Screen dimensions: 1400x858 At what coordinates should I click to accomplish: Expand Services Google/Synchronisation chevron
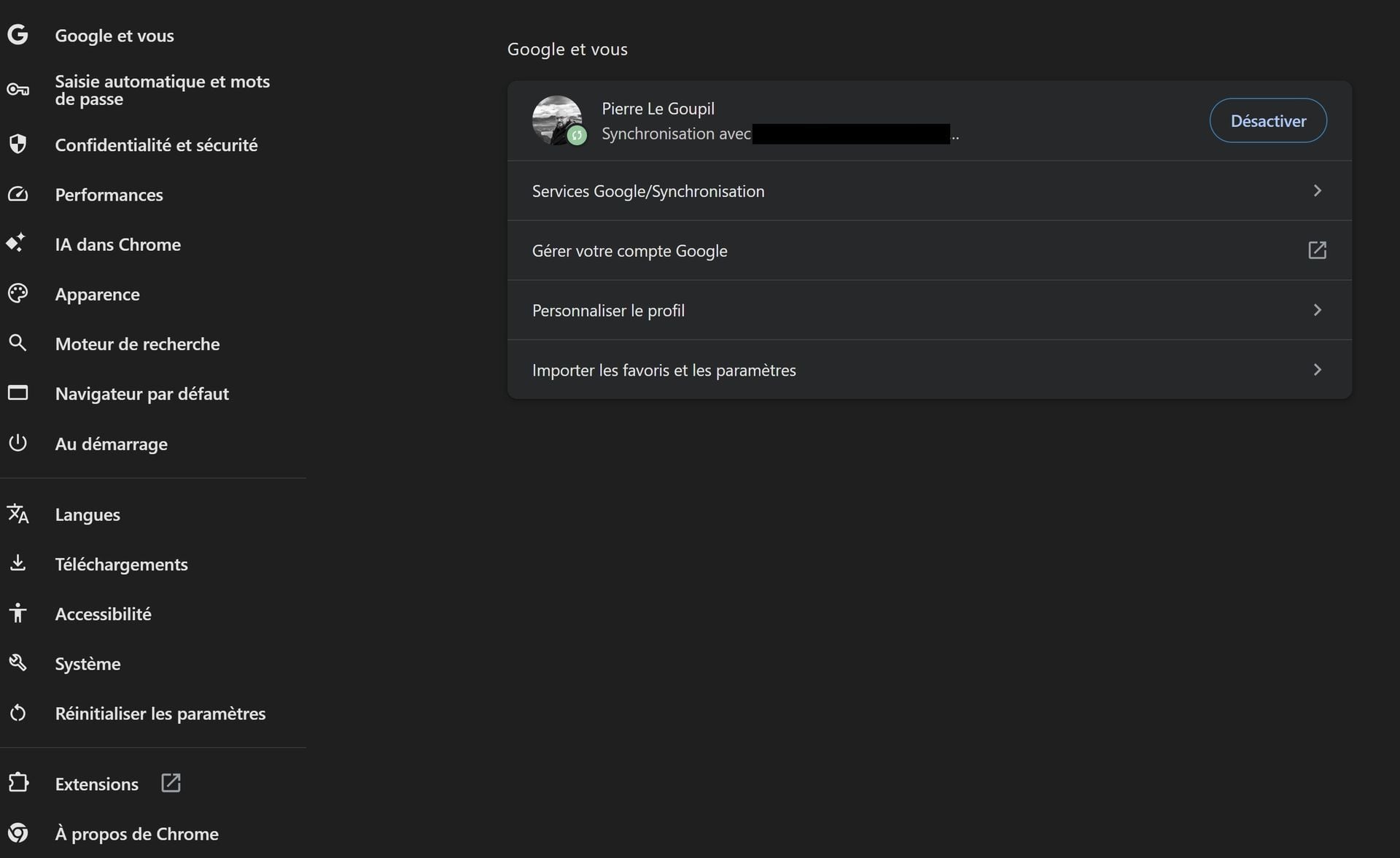coord(1317,190)
